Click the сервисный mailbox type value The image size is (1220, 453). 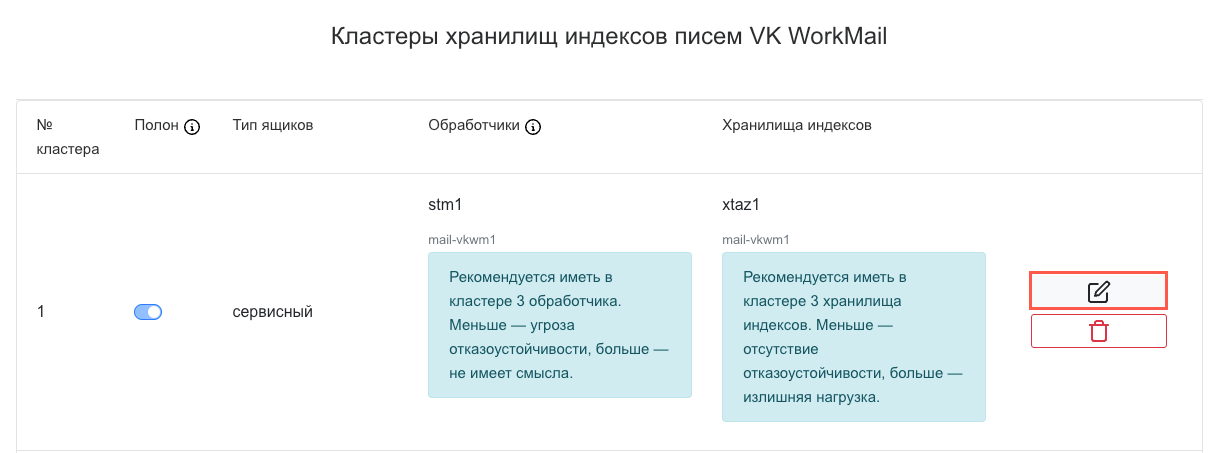click(x=272, y=312)
